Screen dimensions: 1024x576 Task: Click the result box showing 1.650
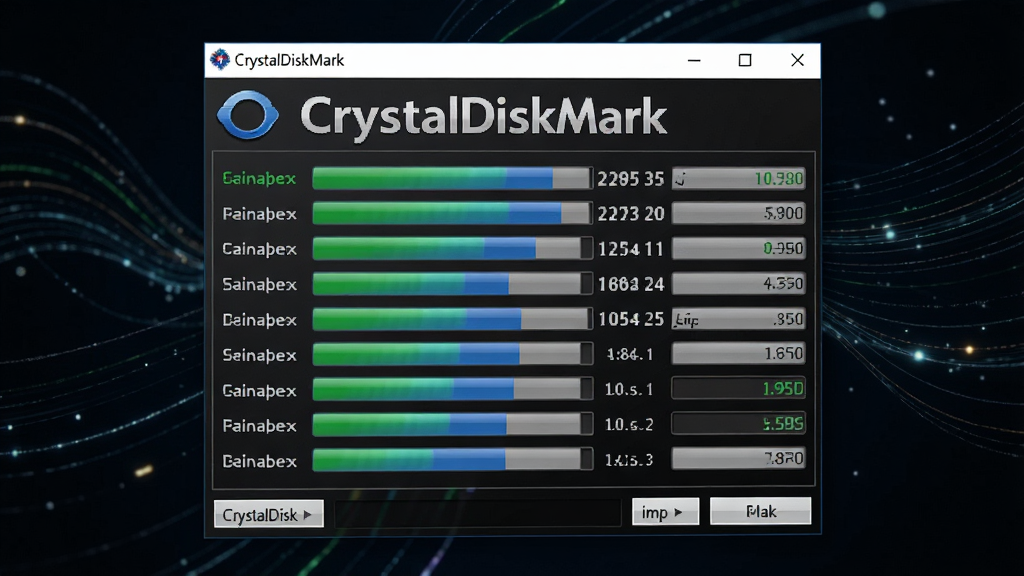point(739,353)
